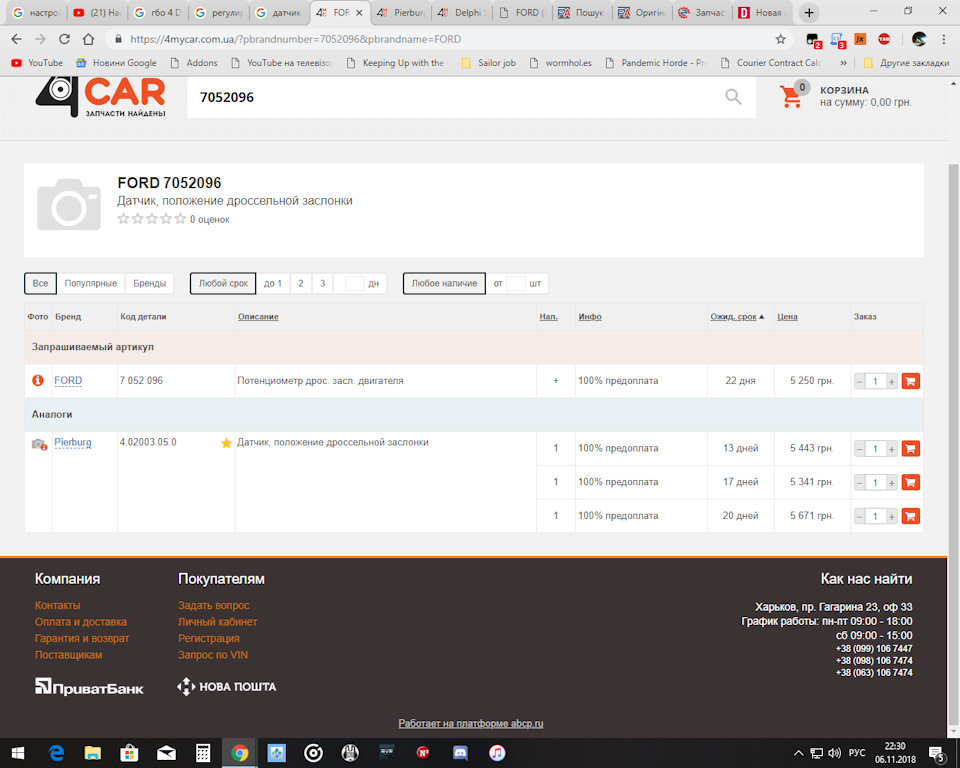
Task: Bookmark page with star icon
Action: [781, 39]
